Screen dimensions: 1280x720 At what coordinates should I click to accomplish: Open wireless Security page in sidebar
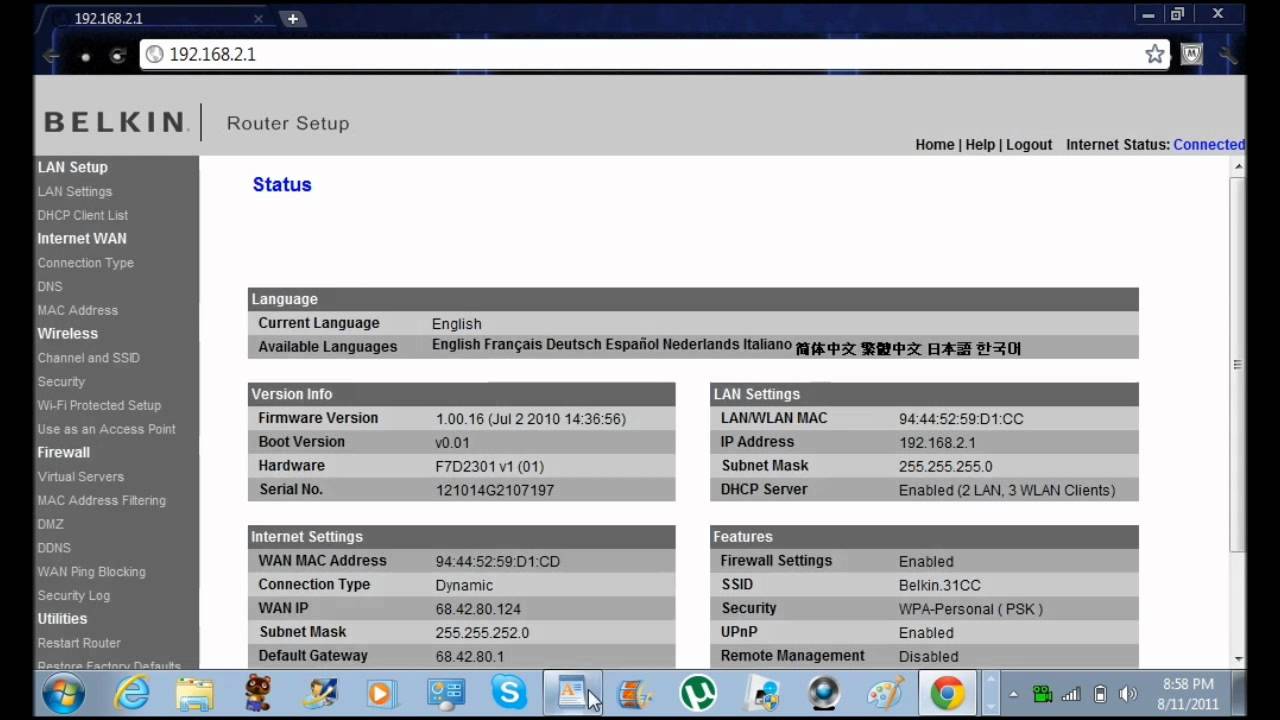tap(61, 382)
